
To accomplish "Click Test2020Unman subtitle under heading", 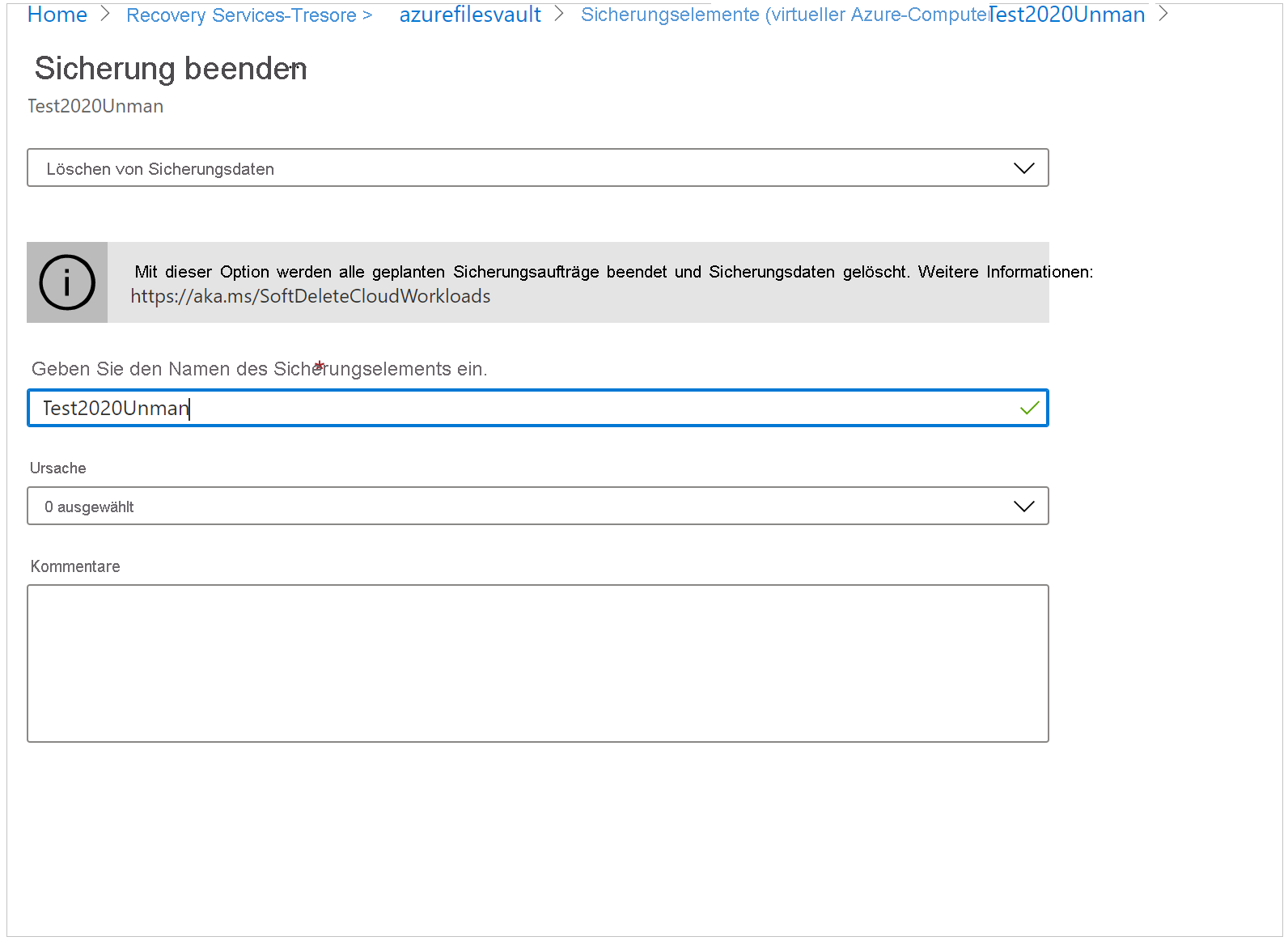I will click(95, 106).
